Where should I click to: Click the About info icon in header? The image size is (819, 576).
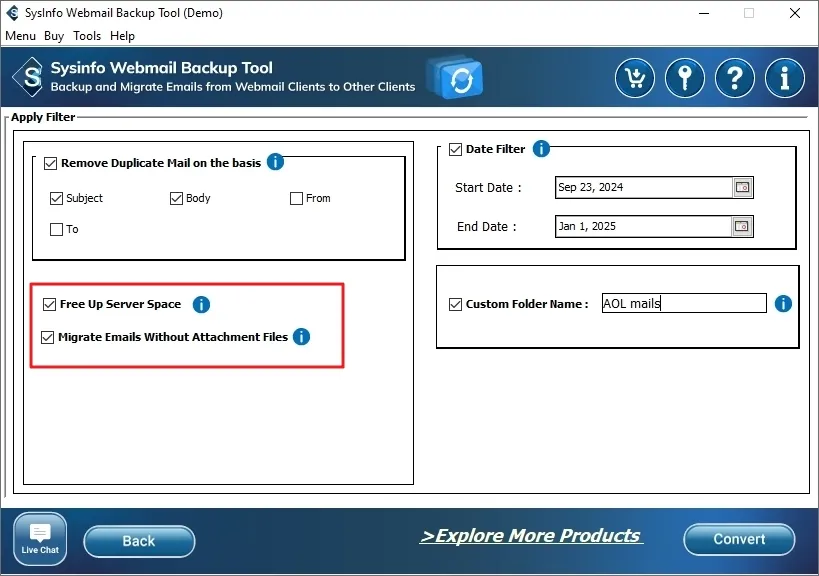[x=785, y=78]
